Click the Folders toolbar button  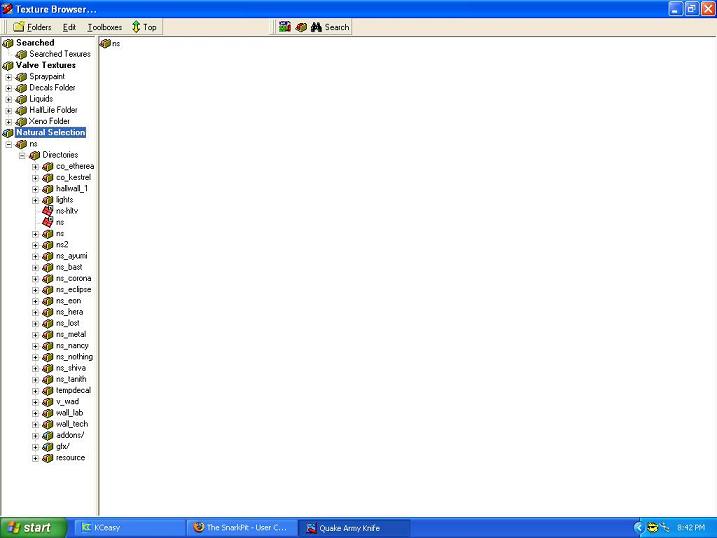coord(32,27)
